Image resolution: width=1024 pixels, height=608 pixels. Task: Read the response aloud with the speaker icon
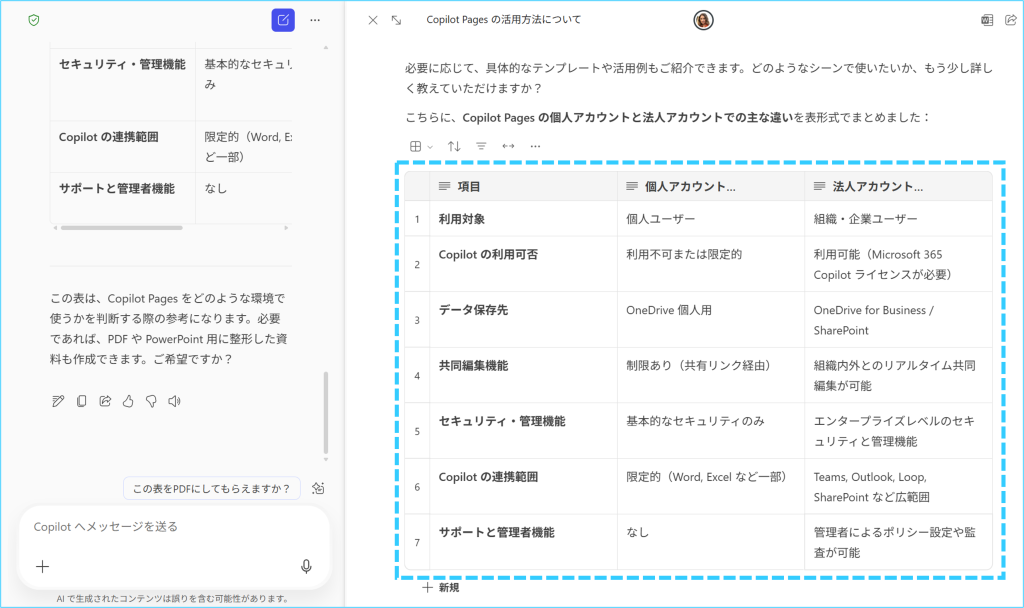(174, 401)
